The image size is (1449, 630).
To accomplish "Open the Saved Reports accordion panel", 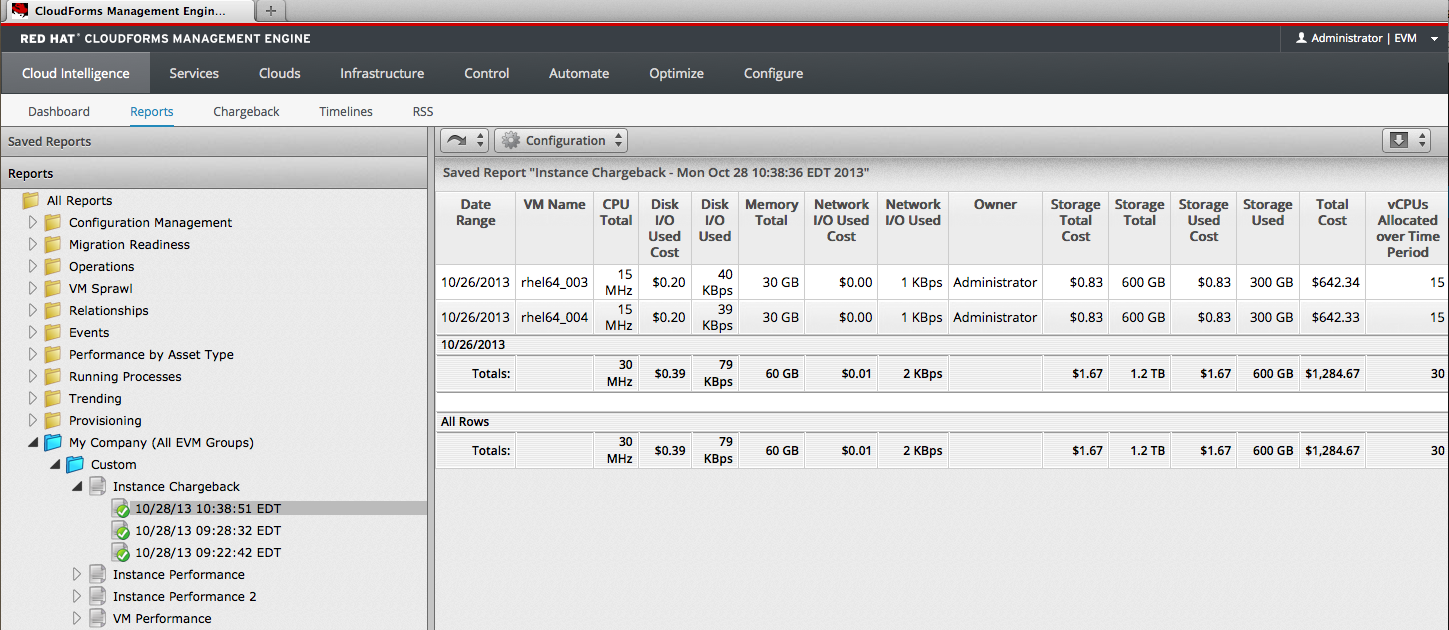I will click(x=50, y=142).
